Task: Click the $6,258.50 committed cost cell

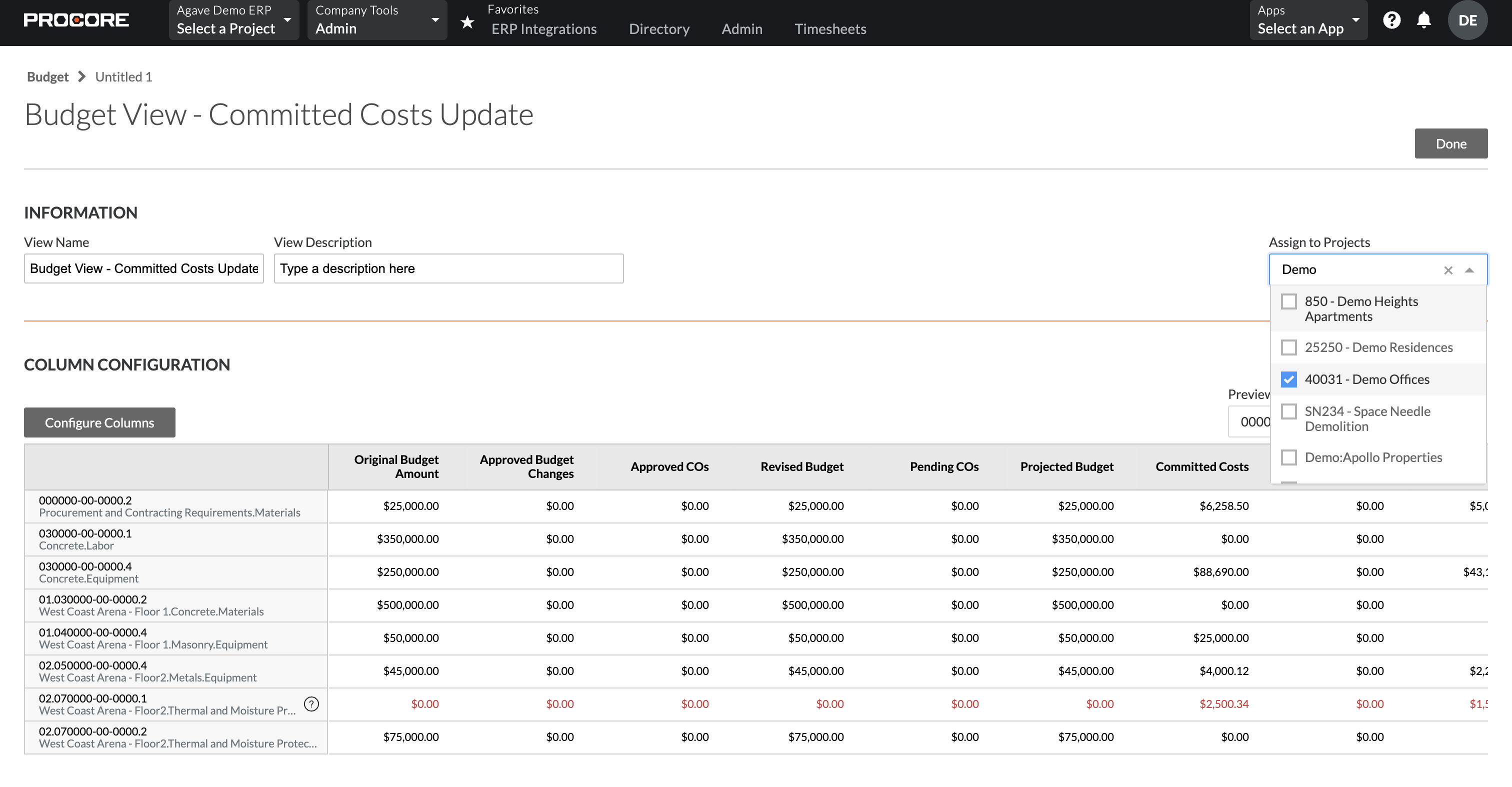Action: [1224, 506]
